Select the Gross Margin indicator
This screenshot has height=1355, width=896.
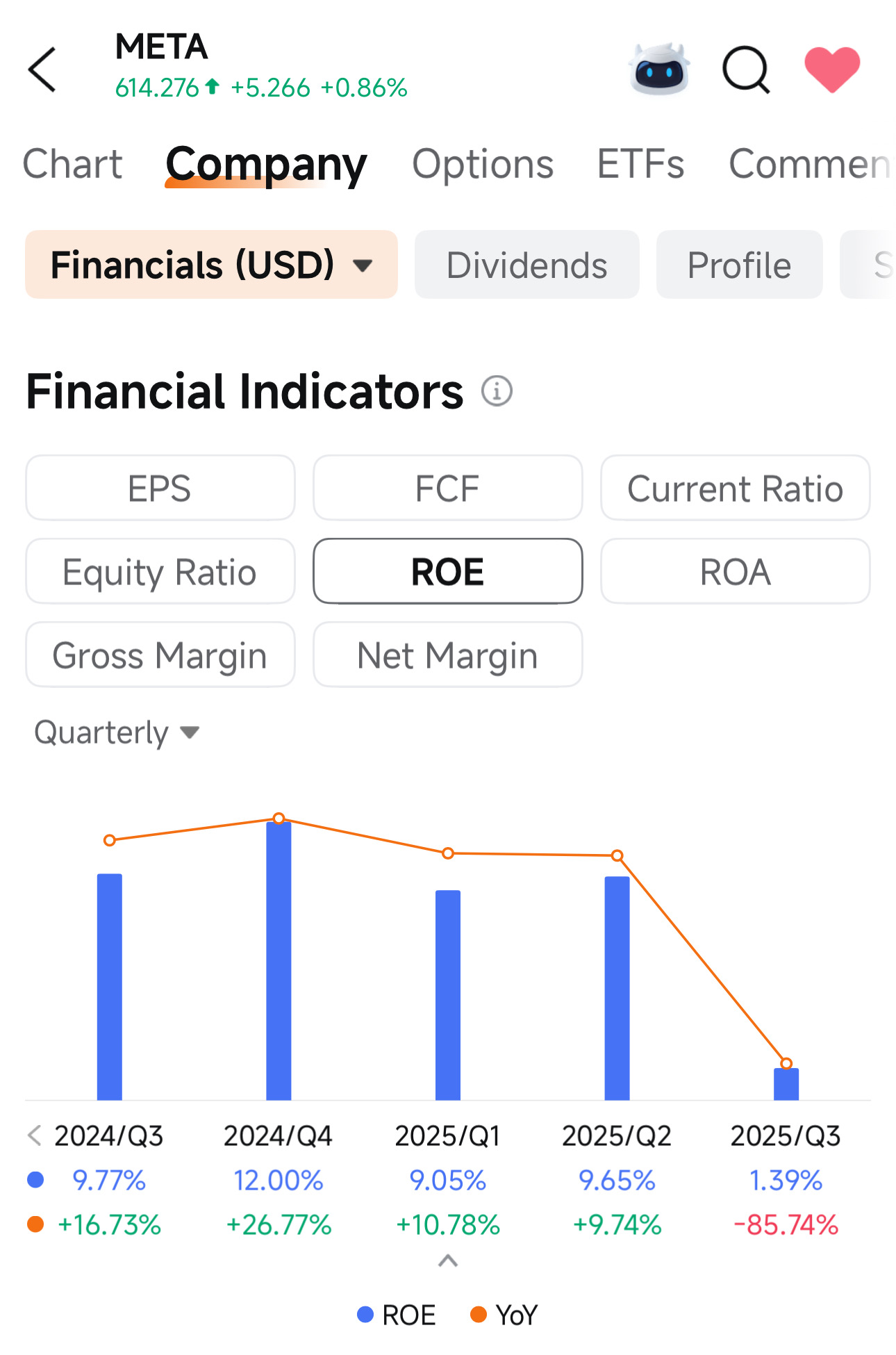click(x=160, y=655)
